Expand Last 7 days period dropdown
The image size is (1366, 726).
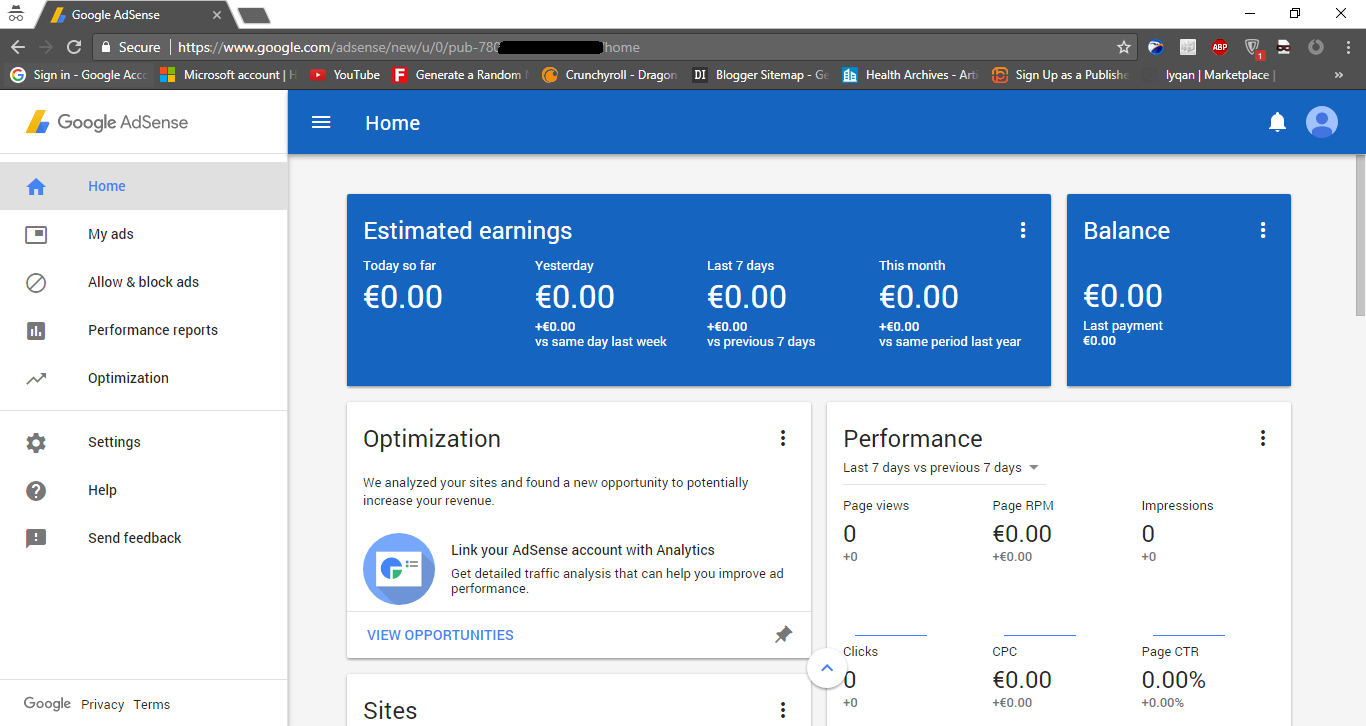click(941, 468)
